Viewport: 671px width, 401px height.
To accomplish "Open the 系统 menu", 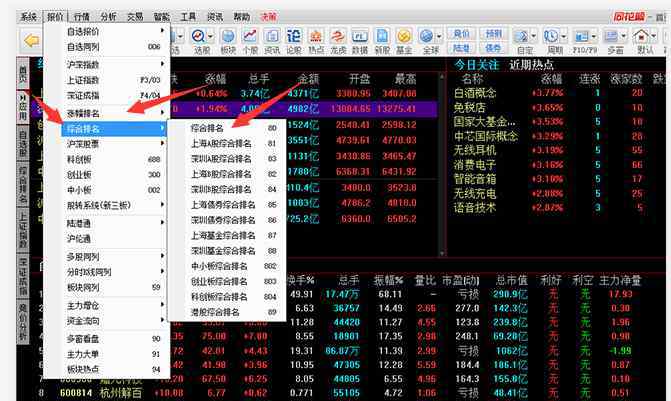I will click(x=29, y=17).
